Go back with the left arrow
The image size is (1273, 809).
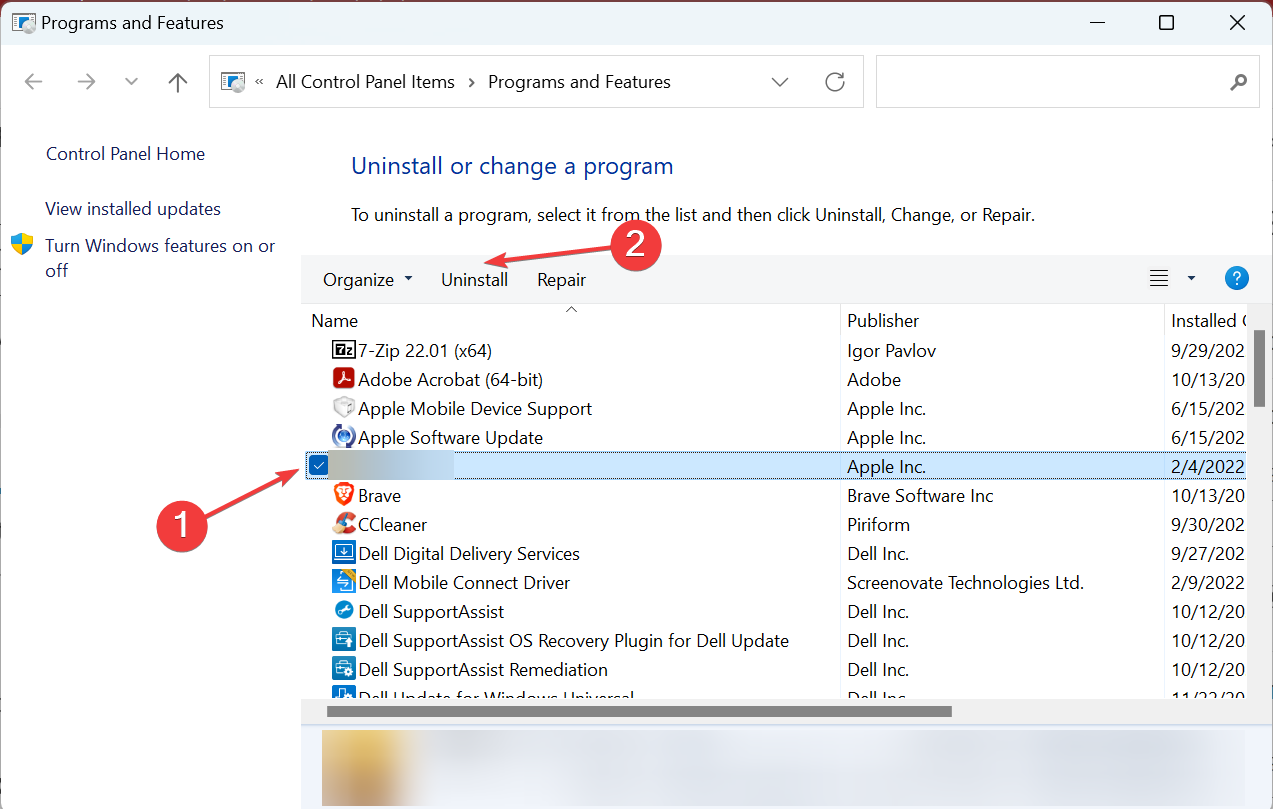tap(34, 82)
